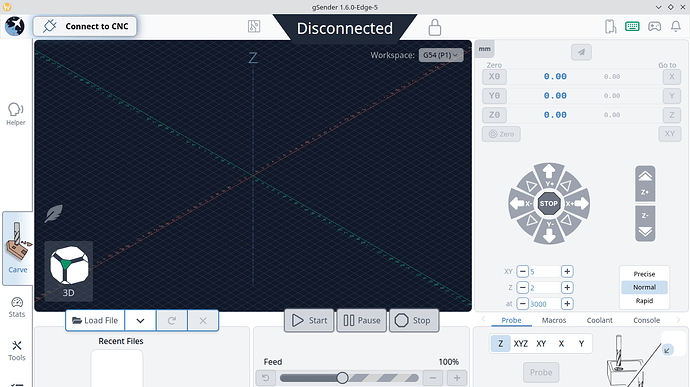The image size is (690, 387).
Task: Open the notifications bell
Action: click(675, 26)
